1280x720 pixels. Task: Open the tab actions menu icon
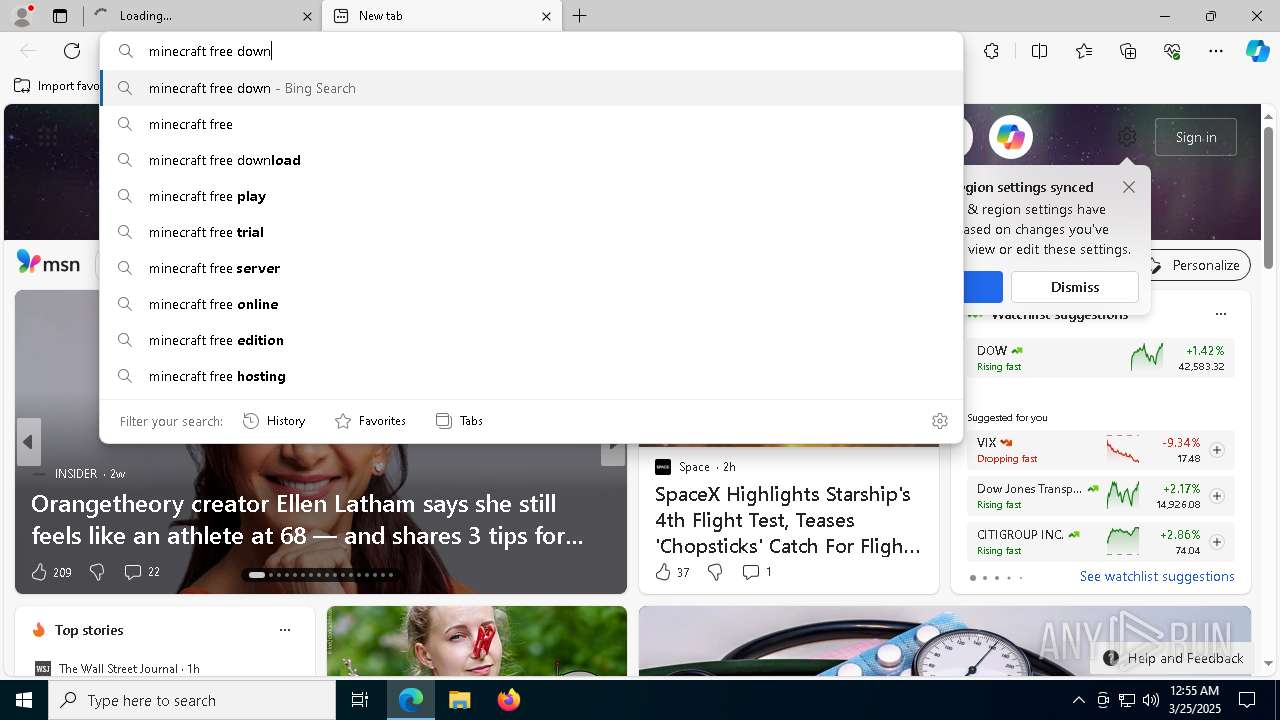[60, 16]
